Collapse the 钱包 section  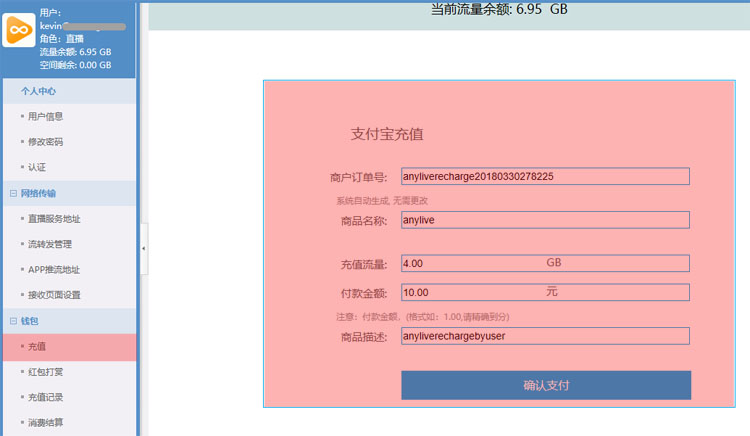coord(13,321)
